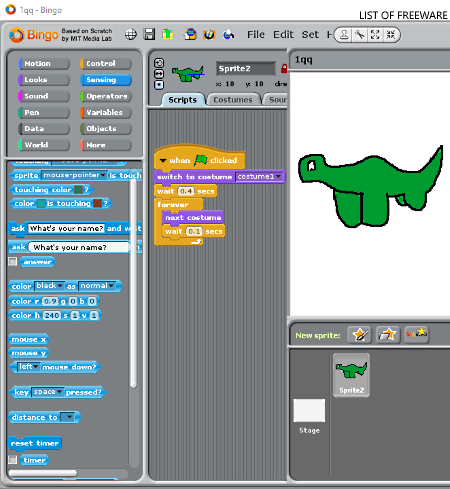Toggle the sprite lock icon
This screenshot has width=450, height=489.
pos(284,68)
